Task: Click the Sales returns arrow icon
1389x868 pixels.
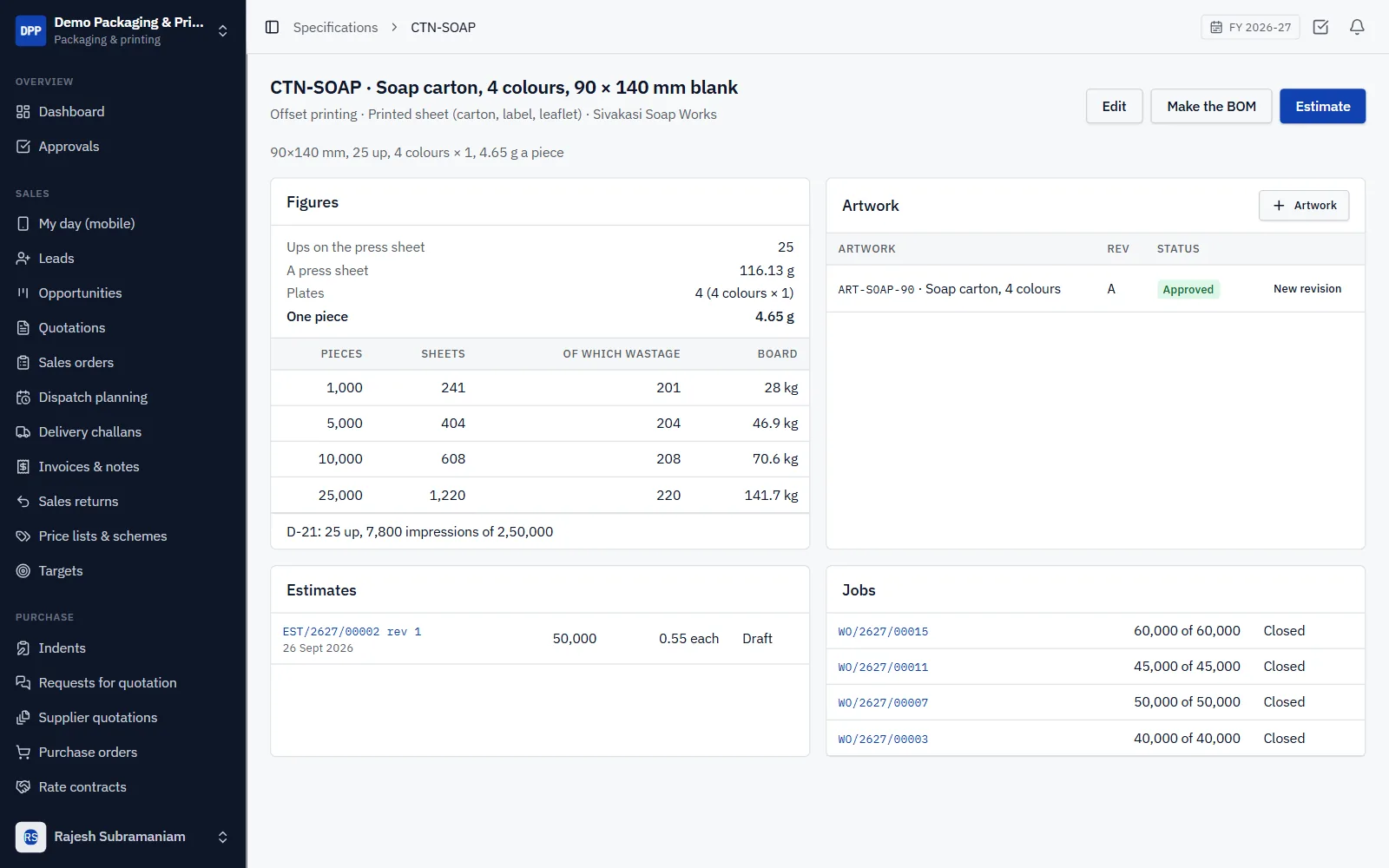Action: [x=23, y=502]
